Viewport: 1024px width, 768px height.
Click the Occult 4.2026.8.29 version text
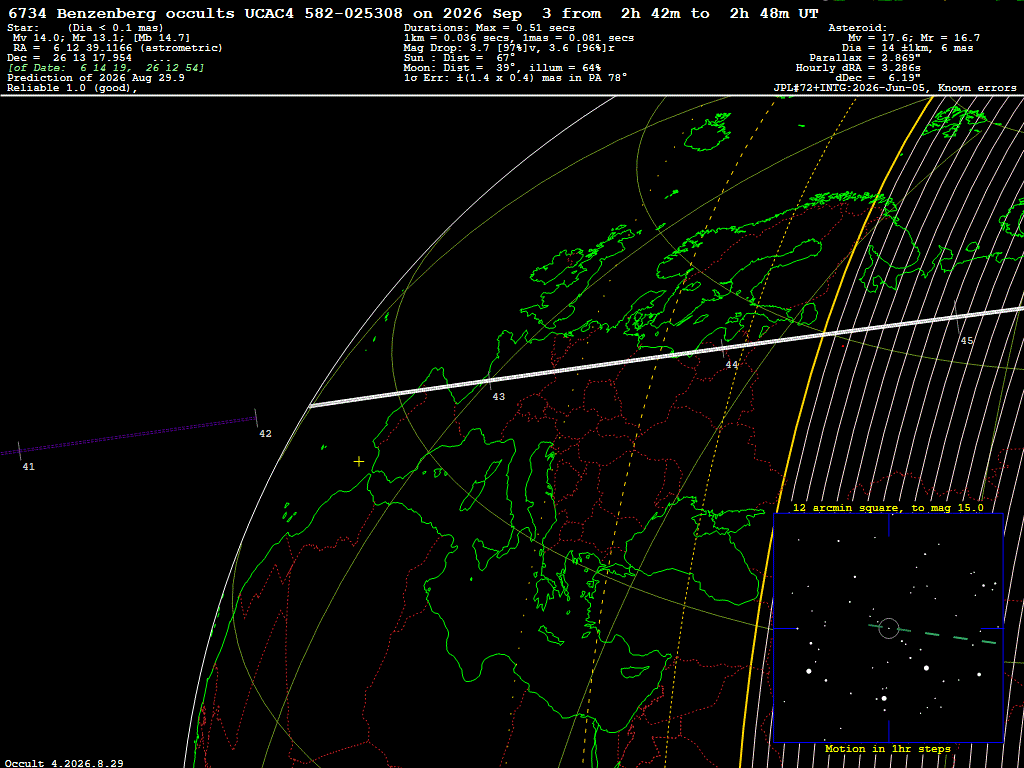point(64,763)
